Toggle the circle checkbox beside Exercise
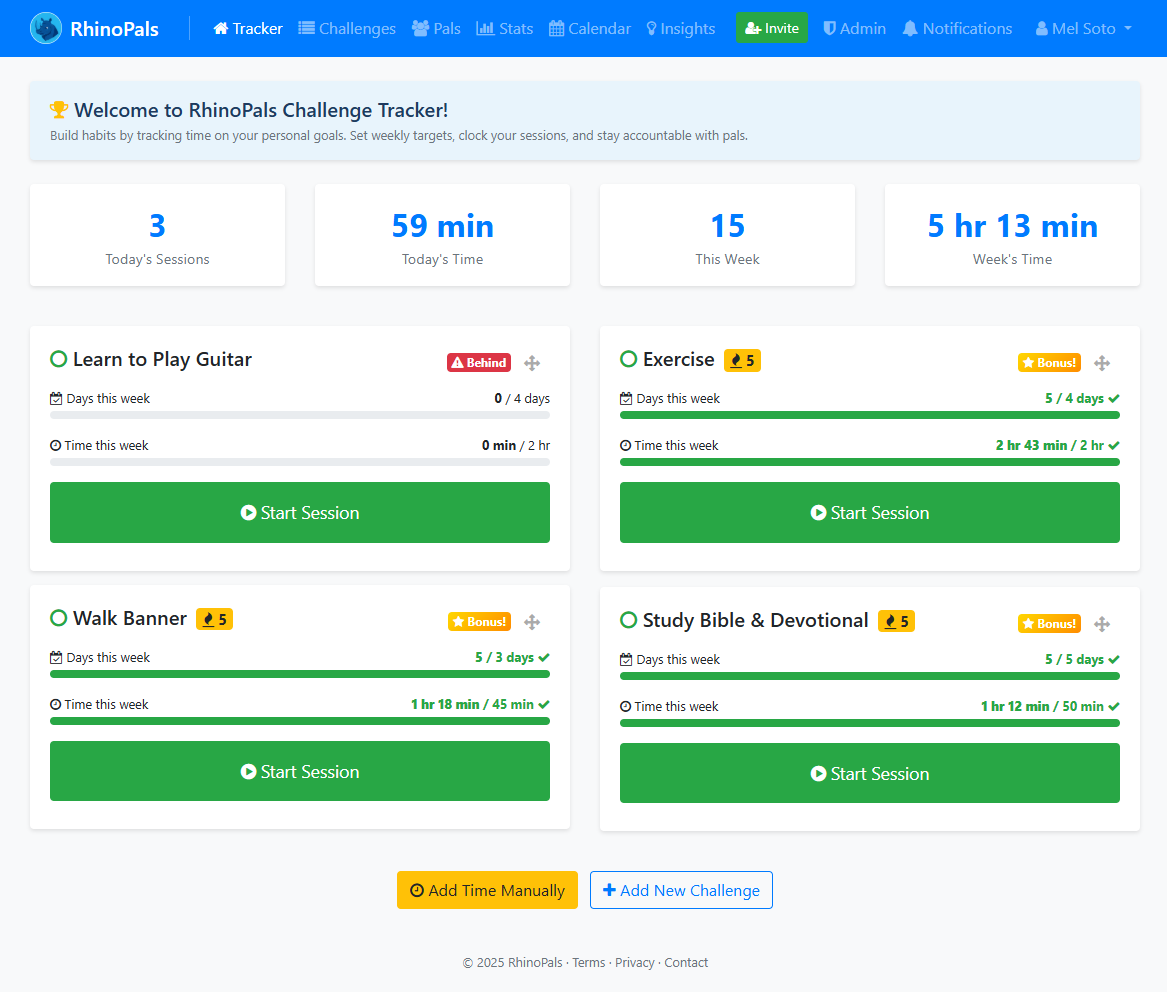1167x992 pixels. pyautogui.click(x=628, y=358)
